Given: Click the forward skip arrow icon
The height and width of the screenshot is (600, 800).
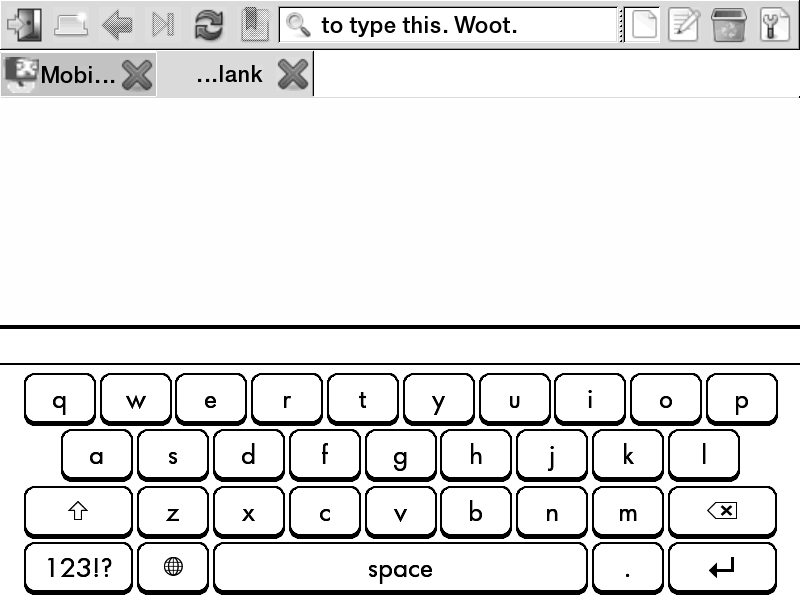Looking at the screenshot, I should (163, 24).
